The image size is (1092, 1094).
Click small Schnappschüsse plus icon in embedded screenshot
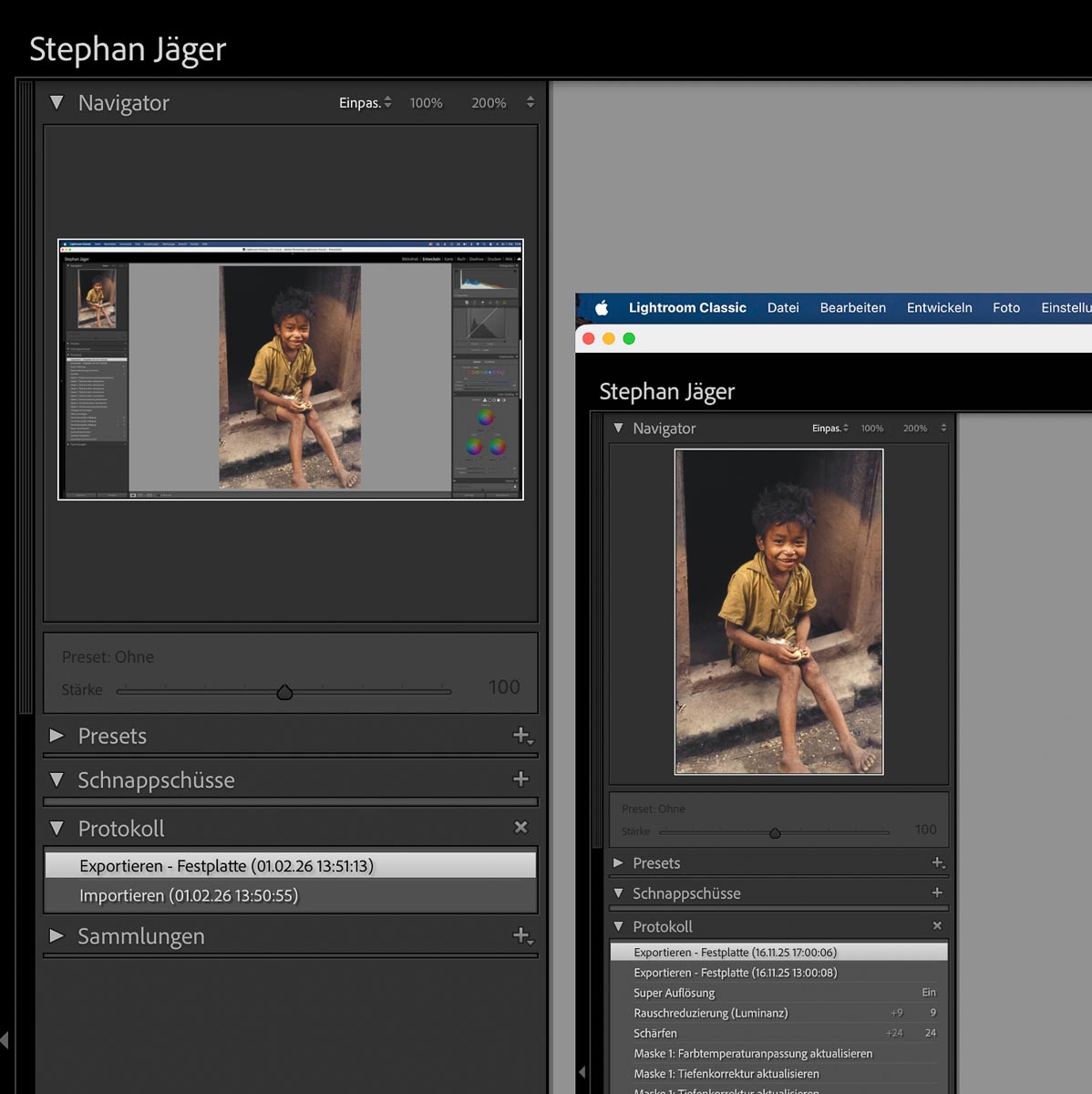[x=936, y=893]
